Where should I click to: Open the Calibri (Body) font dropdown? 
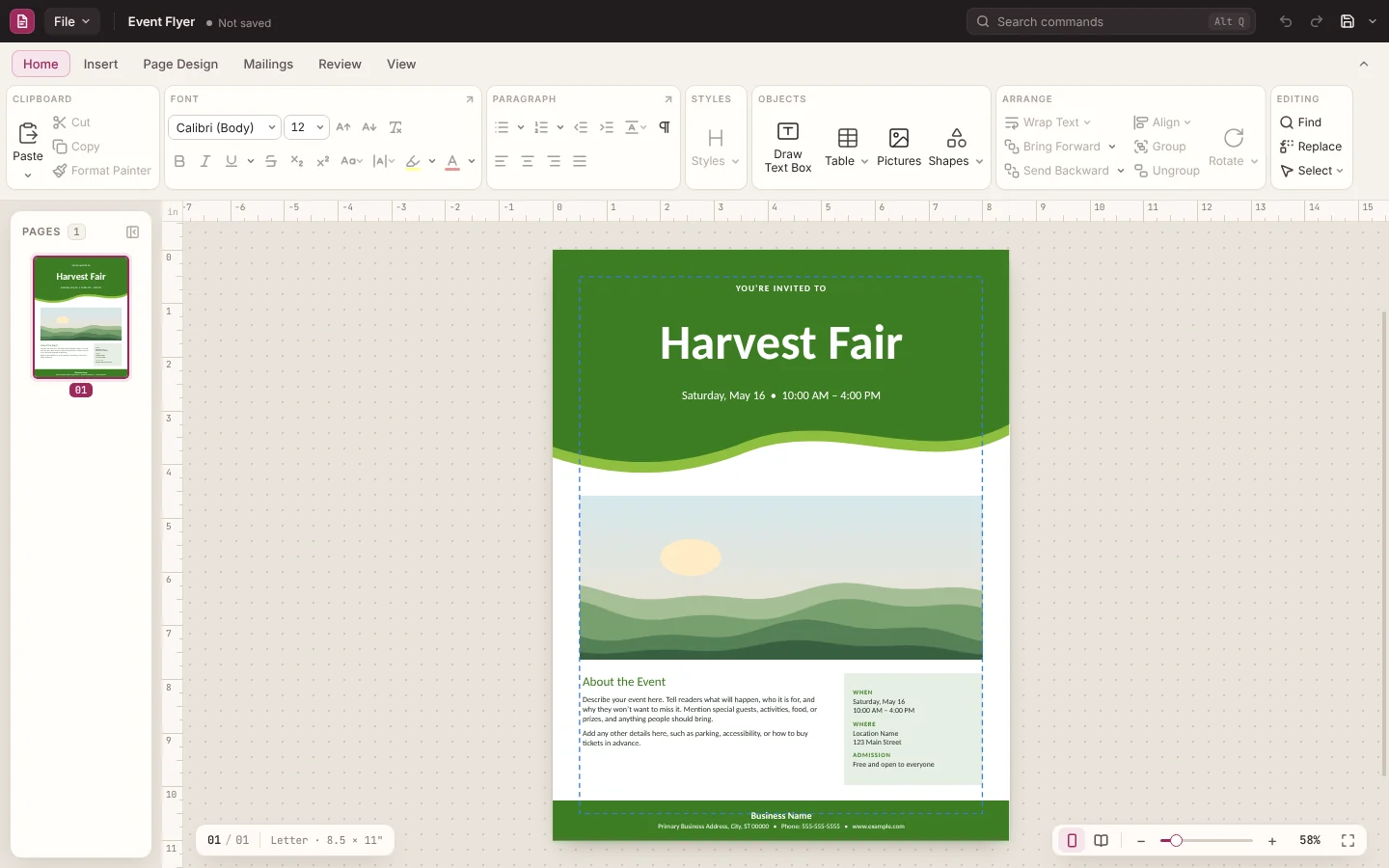[x=225, y=127]
